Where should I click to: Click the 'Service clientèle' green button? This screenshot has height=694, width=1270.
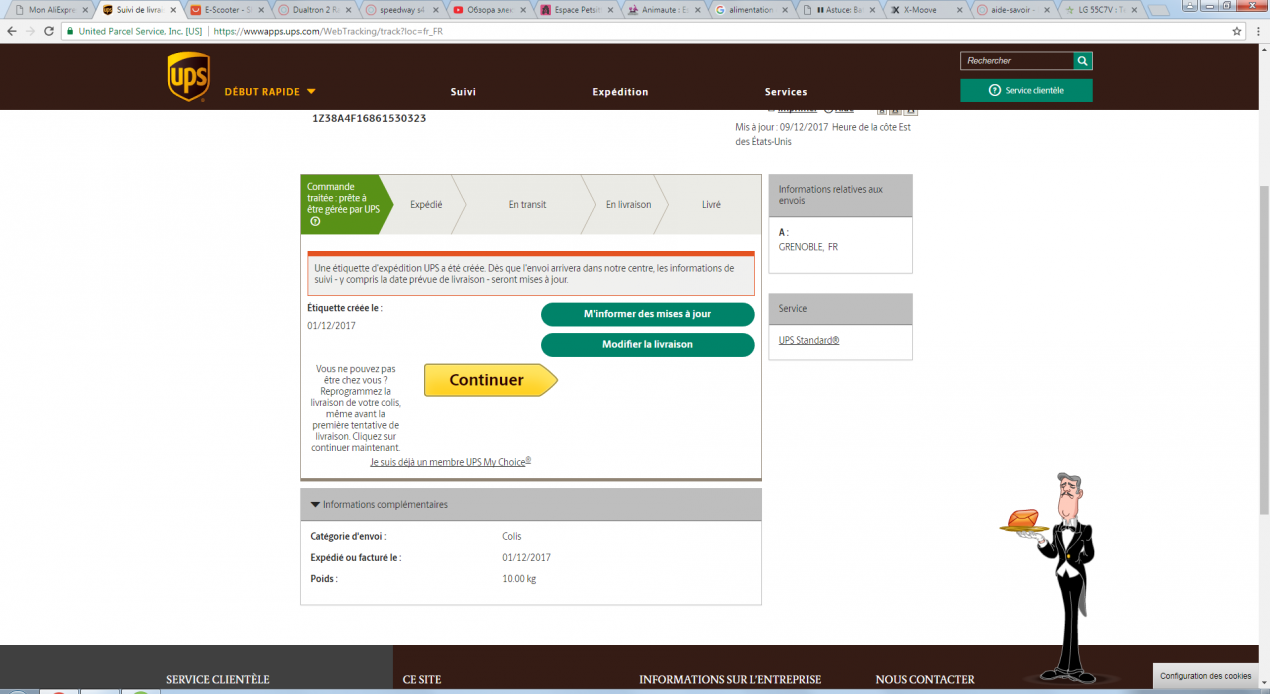coord(1026,90)
